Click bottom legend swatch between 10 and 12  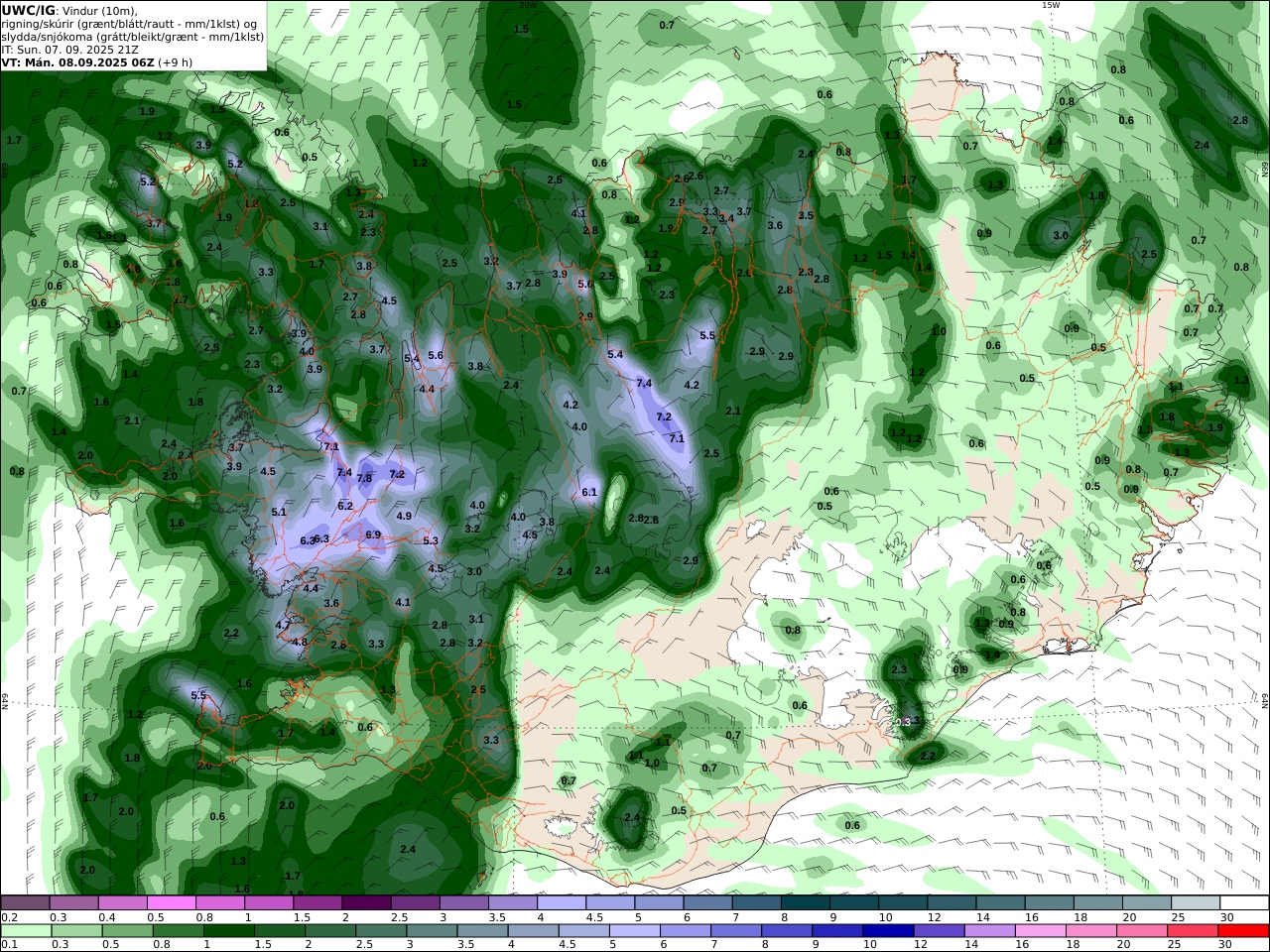point(888,930)
